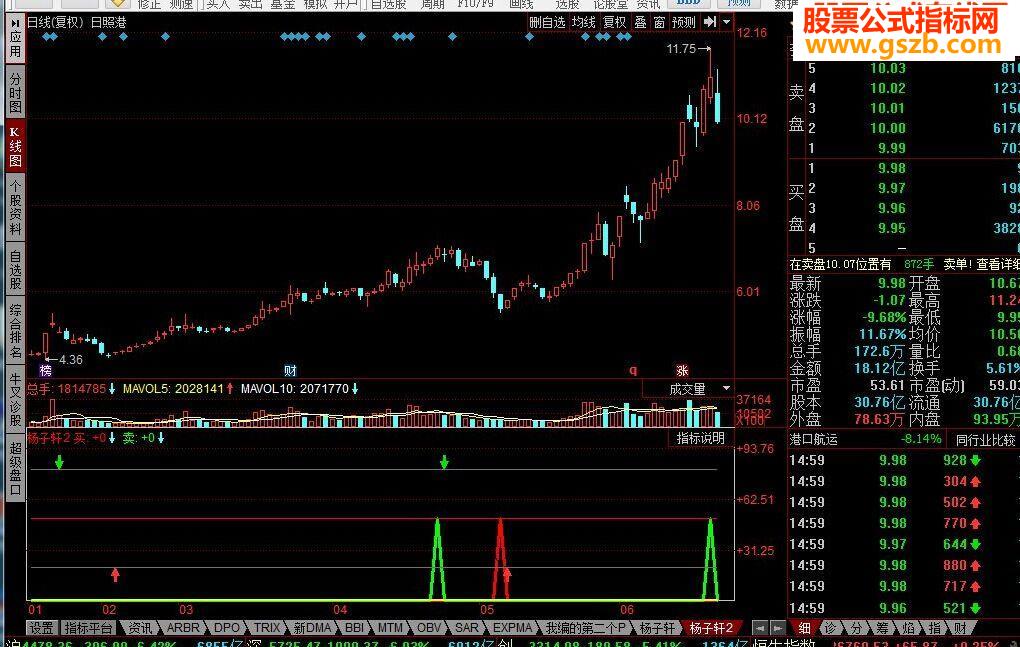Select OBV indicator tab

coord(429,628)
